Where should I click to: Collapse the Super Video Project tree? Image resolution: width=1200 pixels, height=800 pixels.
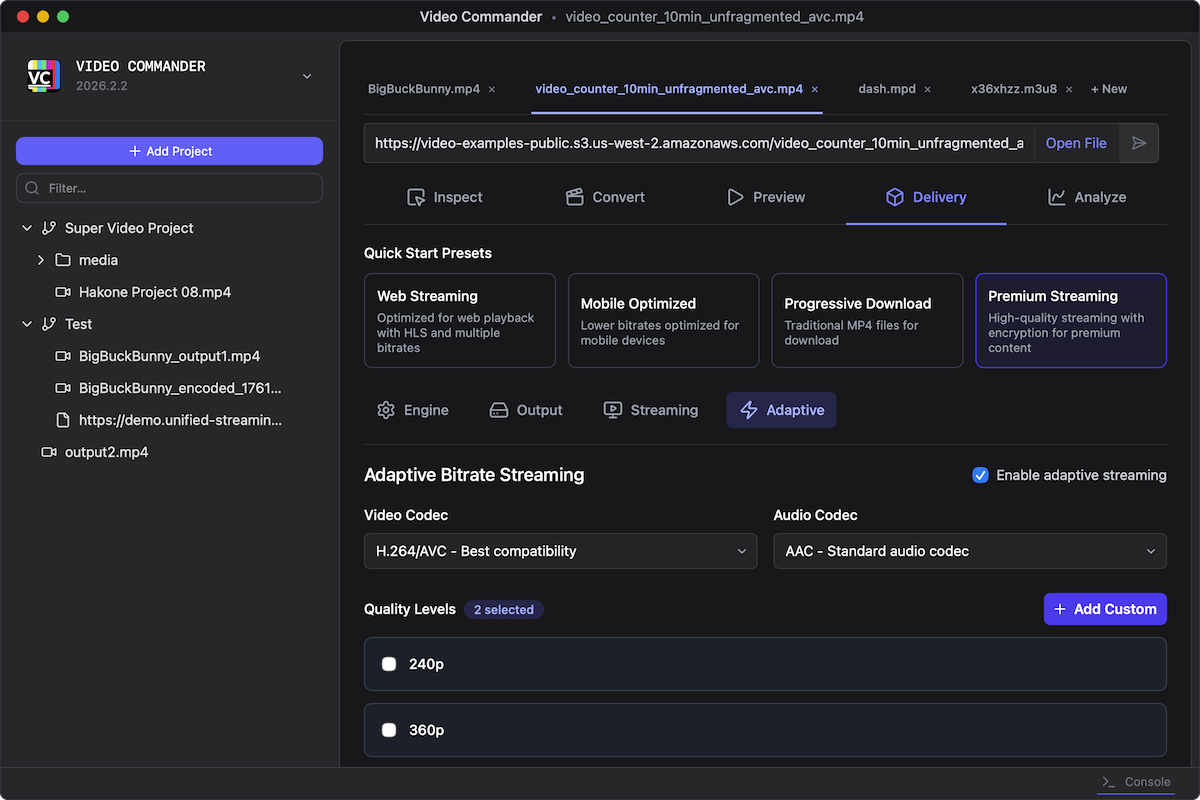tap(27, 228)
